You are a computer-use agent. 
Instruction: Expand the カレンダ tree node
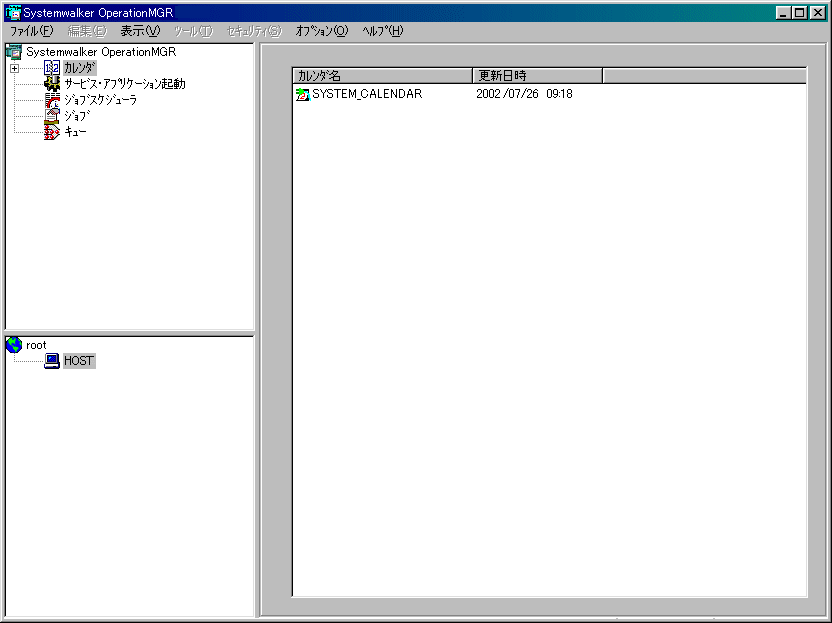[x=14, y=68]
